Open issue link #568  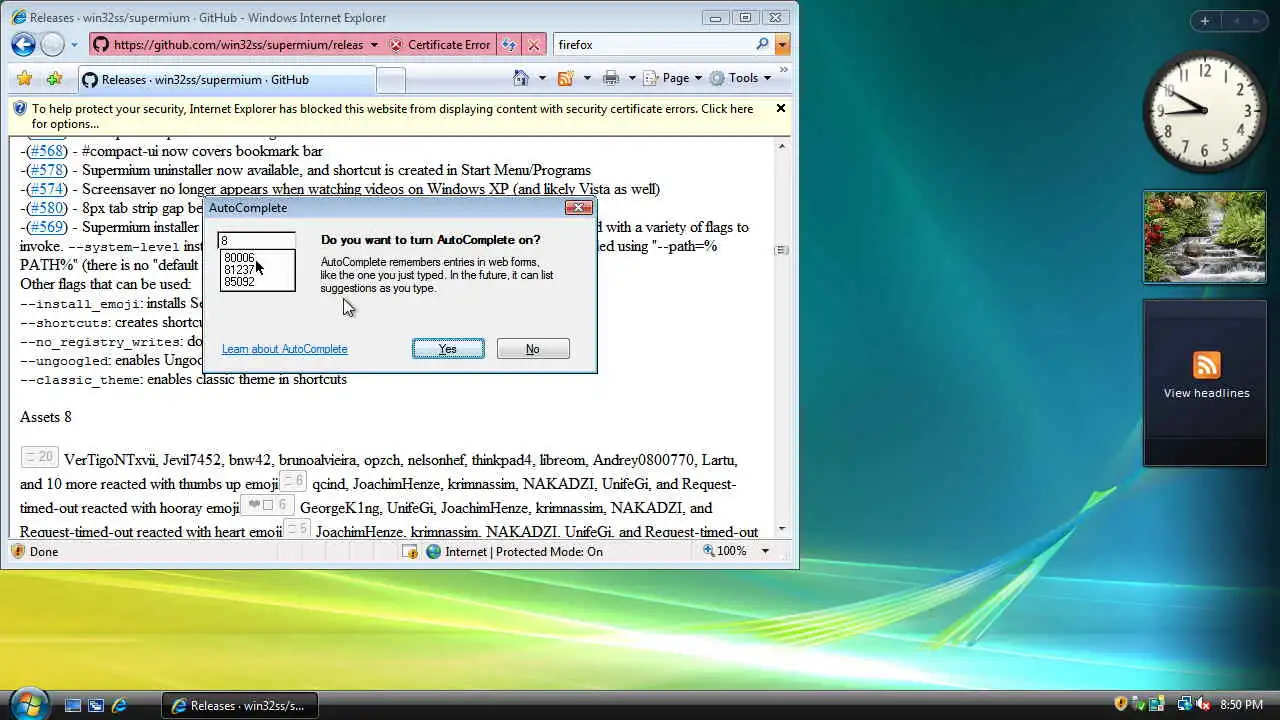[47, 151]
